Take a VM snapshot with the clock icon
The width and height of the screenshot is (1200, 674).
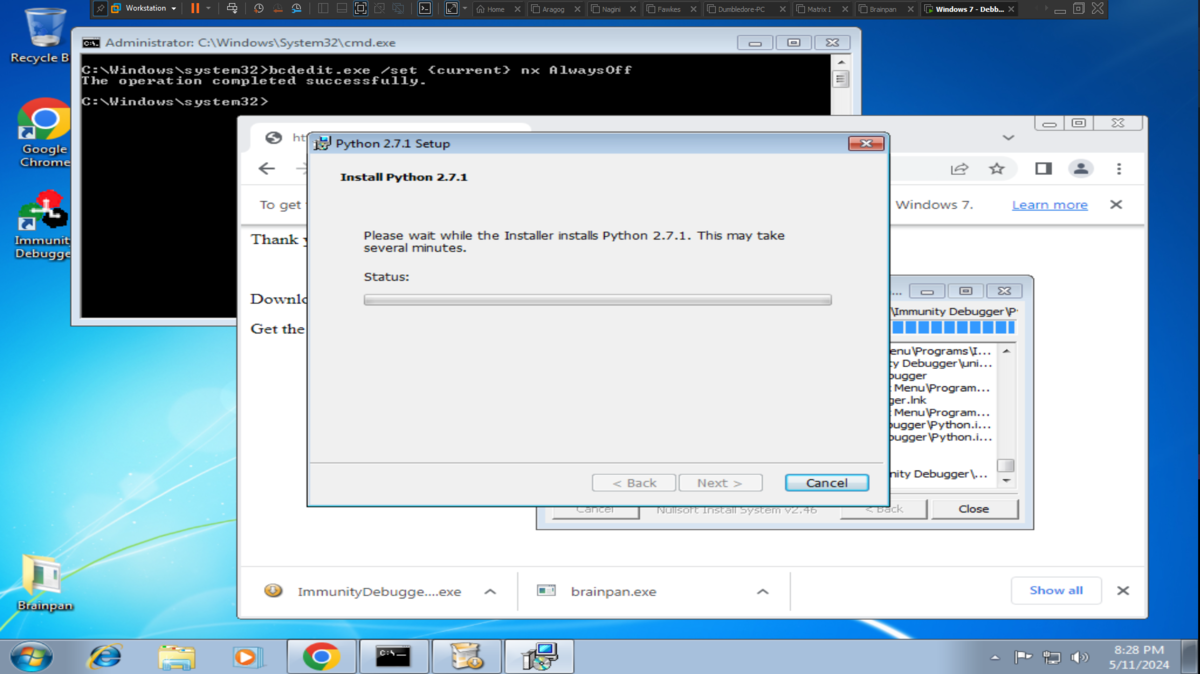pos(259,8)
